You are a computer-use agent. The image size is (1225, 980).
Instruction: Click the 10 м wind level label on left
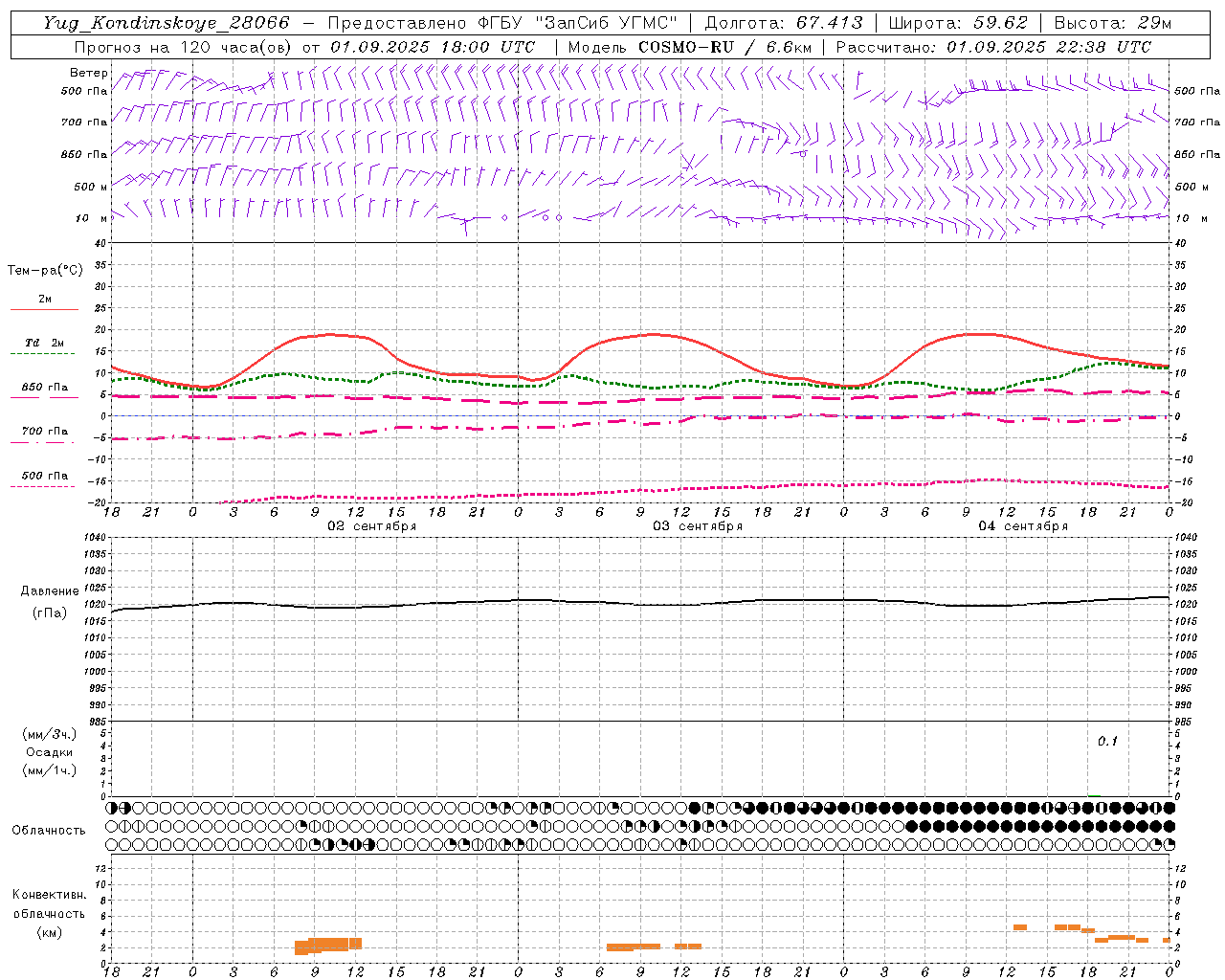click(90, 218)
